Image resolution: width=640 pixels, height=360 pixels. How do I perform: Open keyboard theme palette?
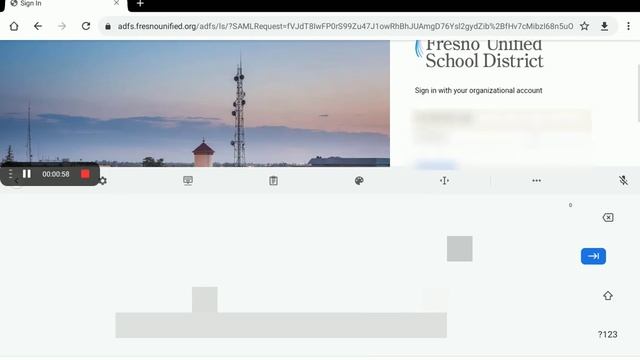[359, 180]
